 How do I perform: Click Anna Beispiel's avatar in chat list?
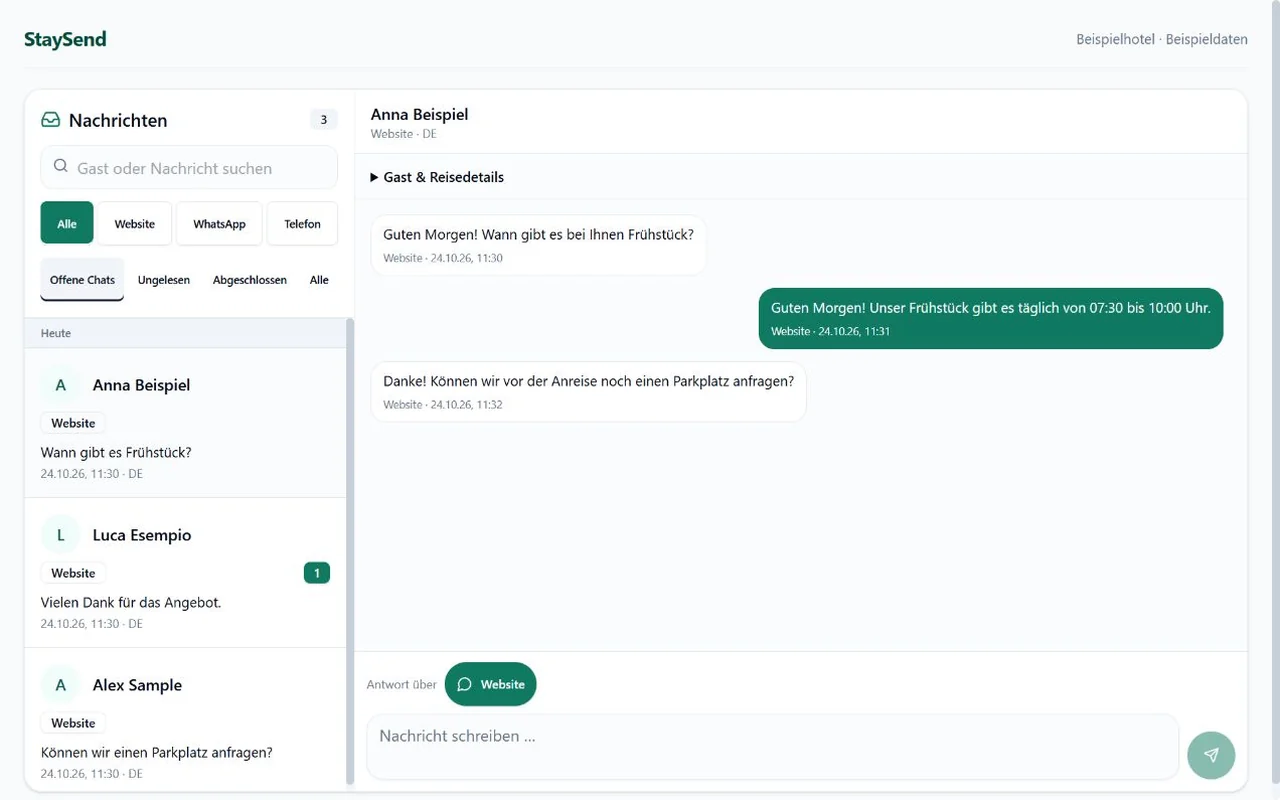[x=61, y=385]
